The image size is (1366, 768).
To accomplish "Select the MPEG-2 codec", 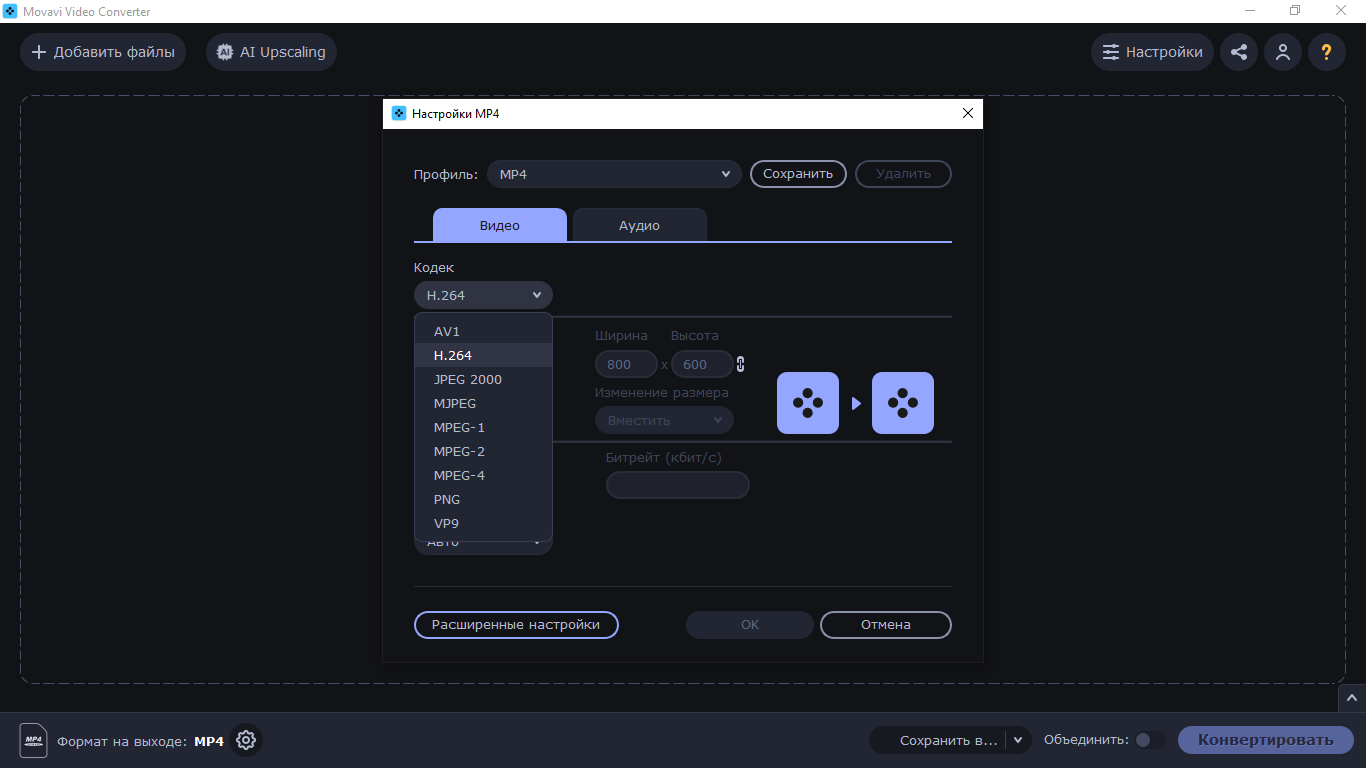I will (x=483, y=451).
